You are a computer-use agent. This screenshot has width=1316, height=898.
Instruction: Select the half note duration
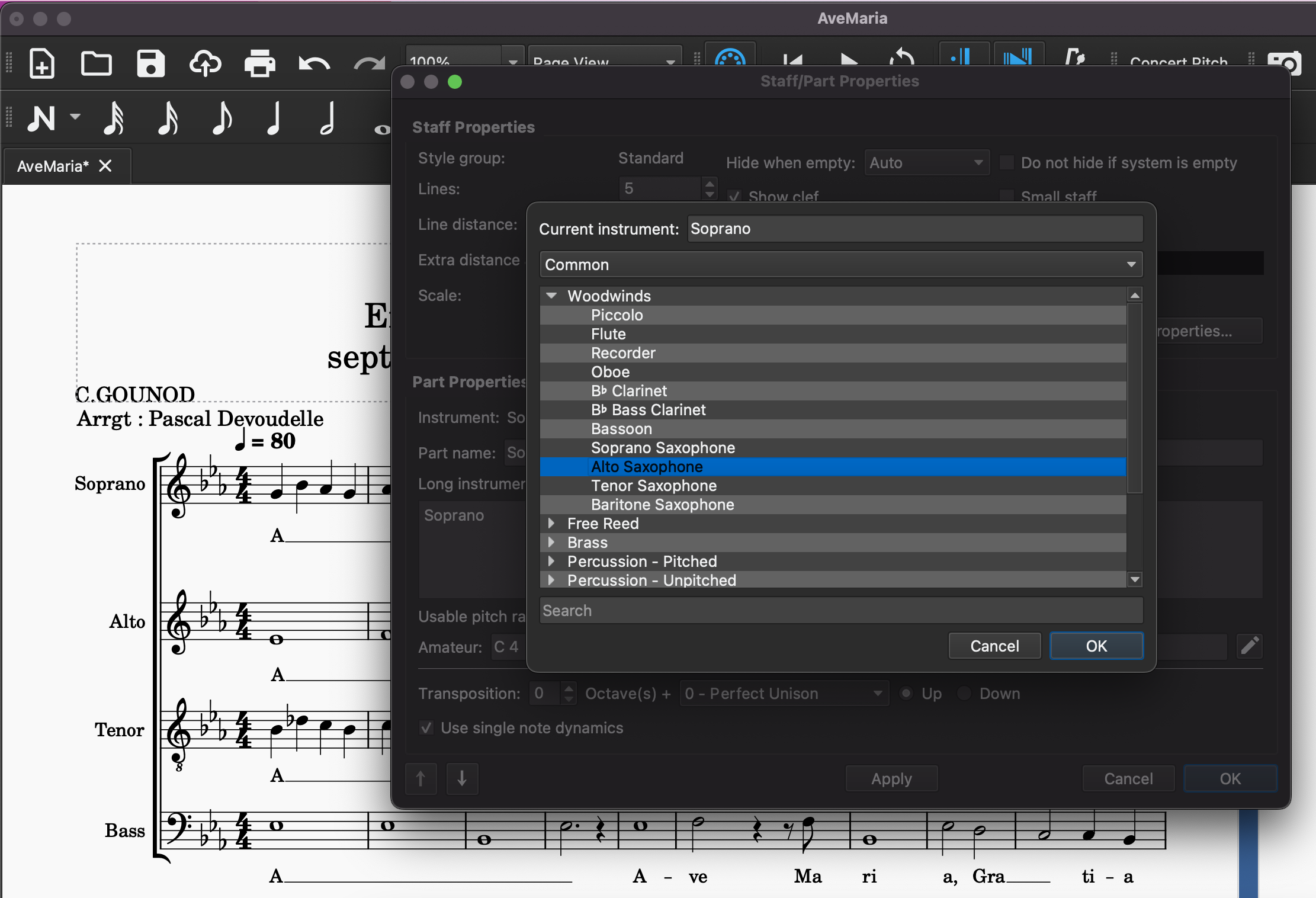click(x=328, y=118)
